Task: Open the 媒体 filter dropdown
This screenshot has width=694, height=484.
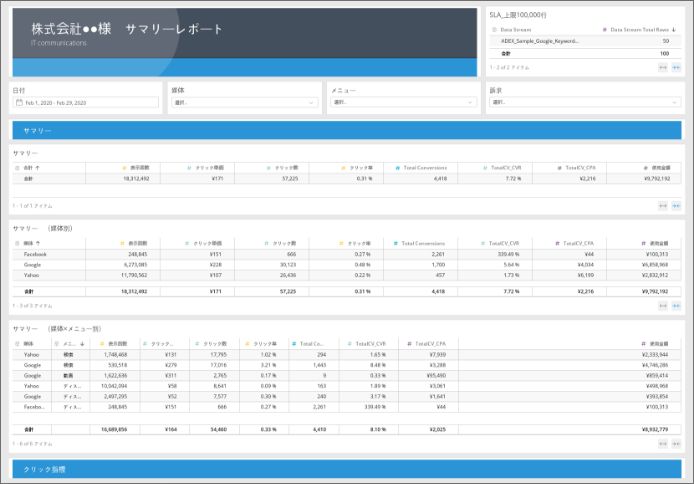Action: 244,103
